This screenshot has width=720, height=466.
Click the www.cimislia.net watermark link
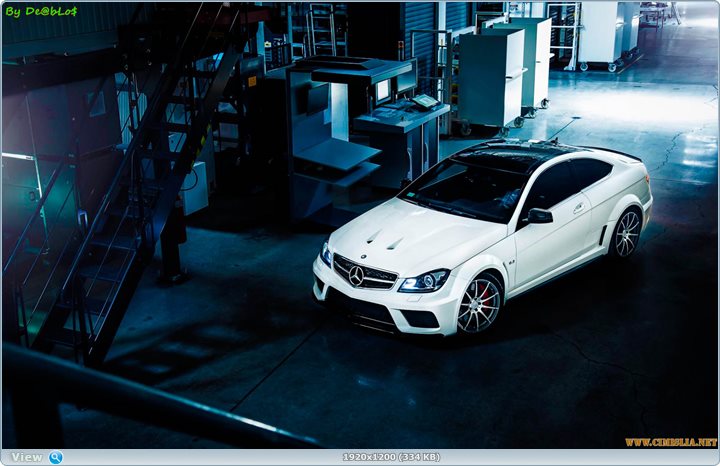click(671, 442)
